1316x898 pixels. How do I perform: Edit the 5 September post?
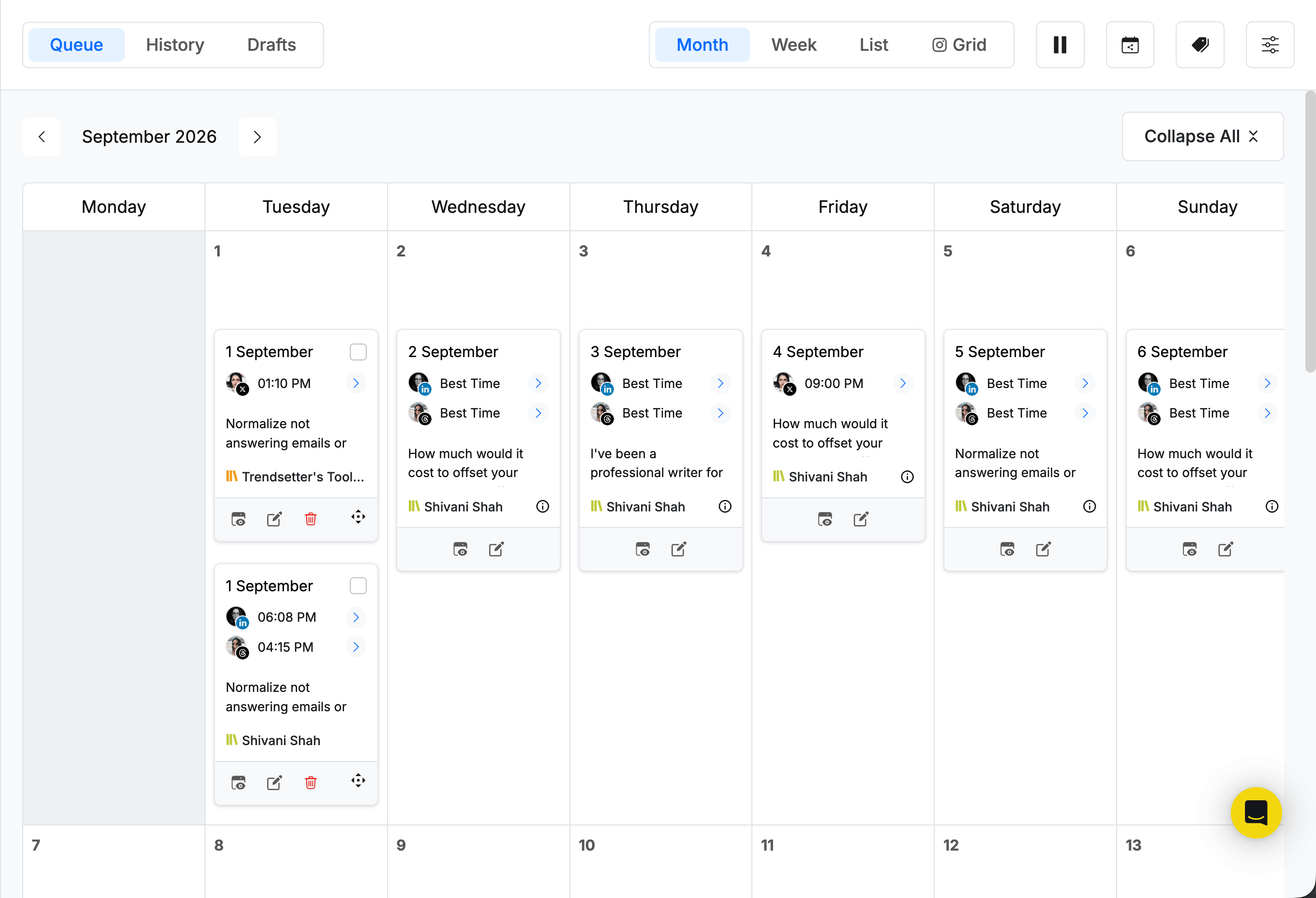click(1043, 549)
